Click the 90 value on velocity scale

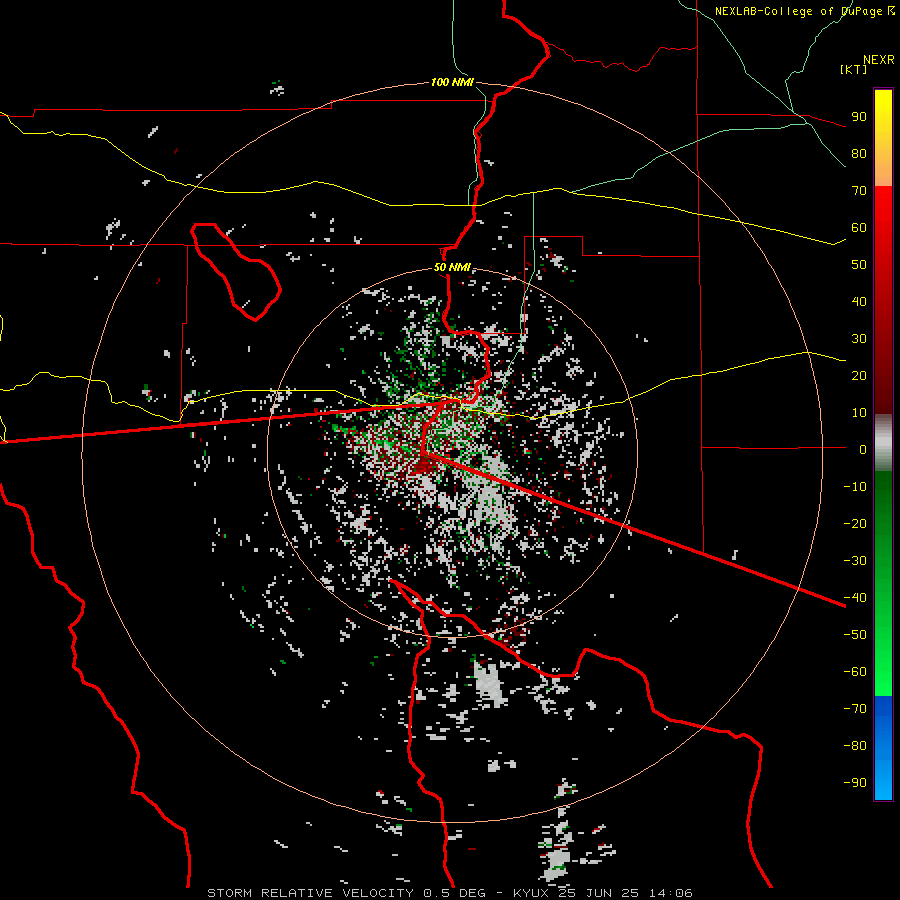tap(859, 117)
